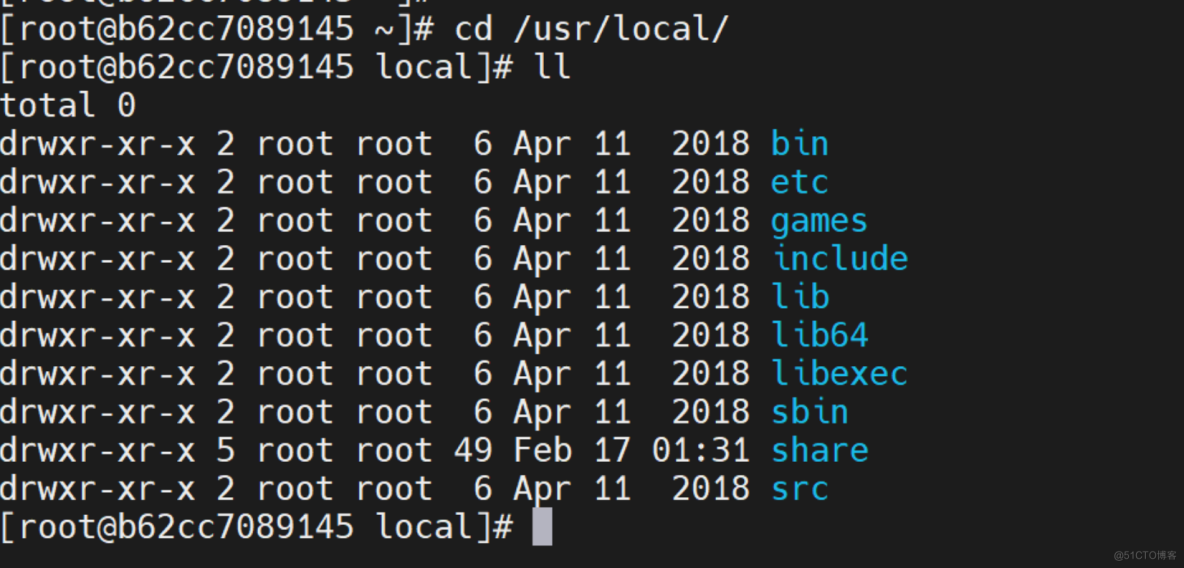Click the 'cd /usr/local/' command text
Viewport: 1184px width, 568px height.
point(591,29)
